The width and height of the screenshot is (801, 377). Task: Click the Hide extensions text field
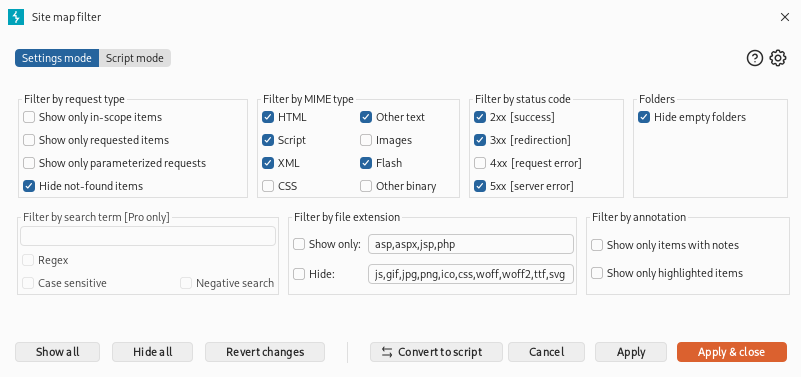tap(470, 274)
